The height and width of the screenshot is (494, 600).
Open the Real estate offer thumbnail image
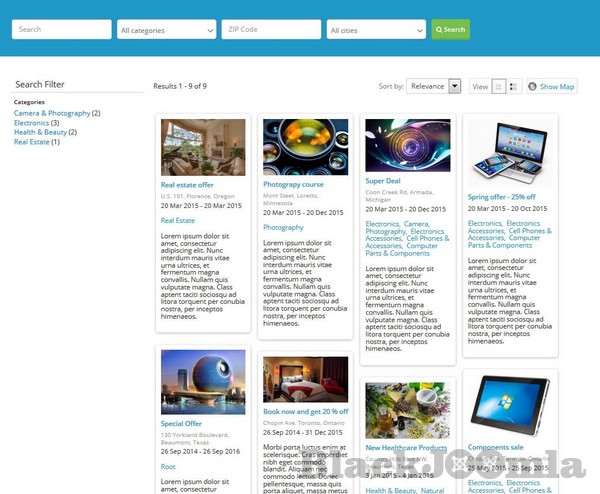pos(203,148)
